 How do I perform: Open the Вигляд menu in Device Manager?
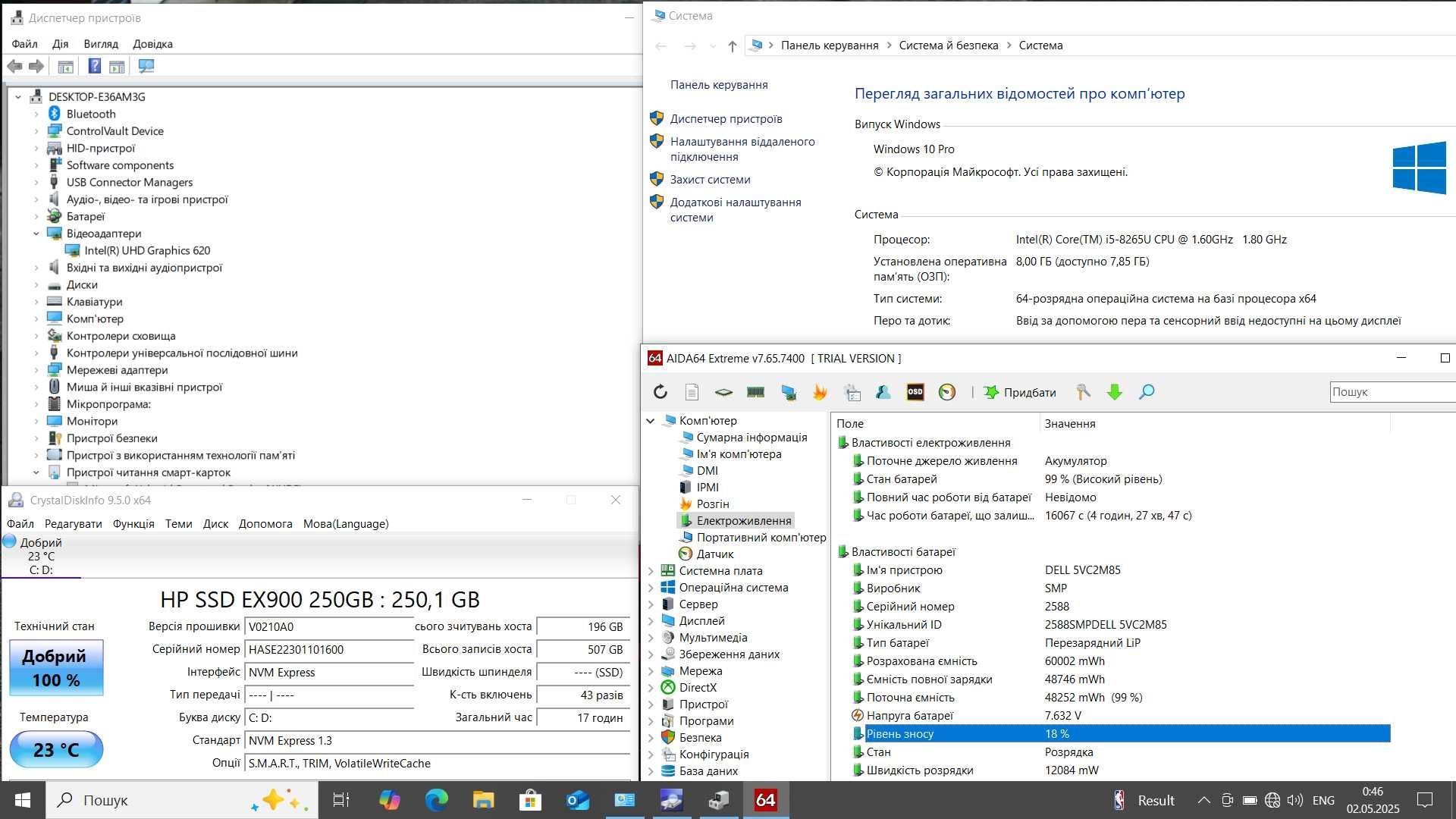pos(101,44)
